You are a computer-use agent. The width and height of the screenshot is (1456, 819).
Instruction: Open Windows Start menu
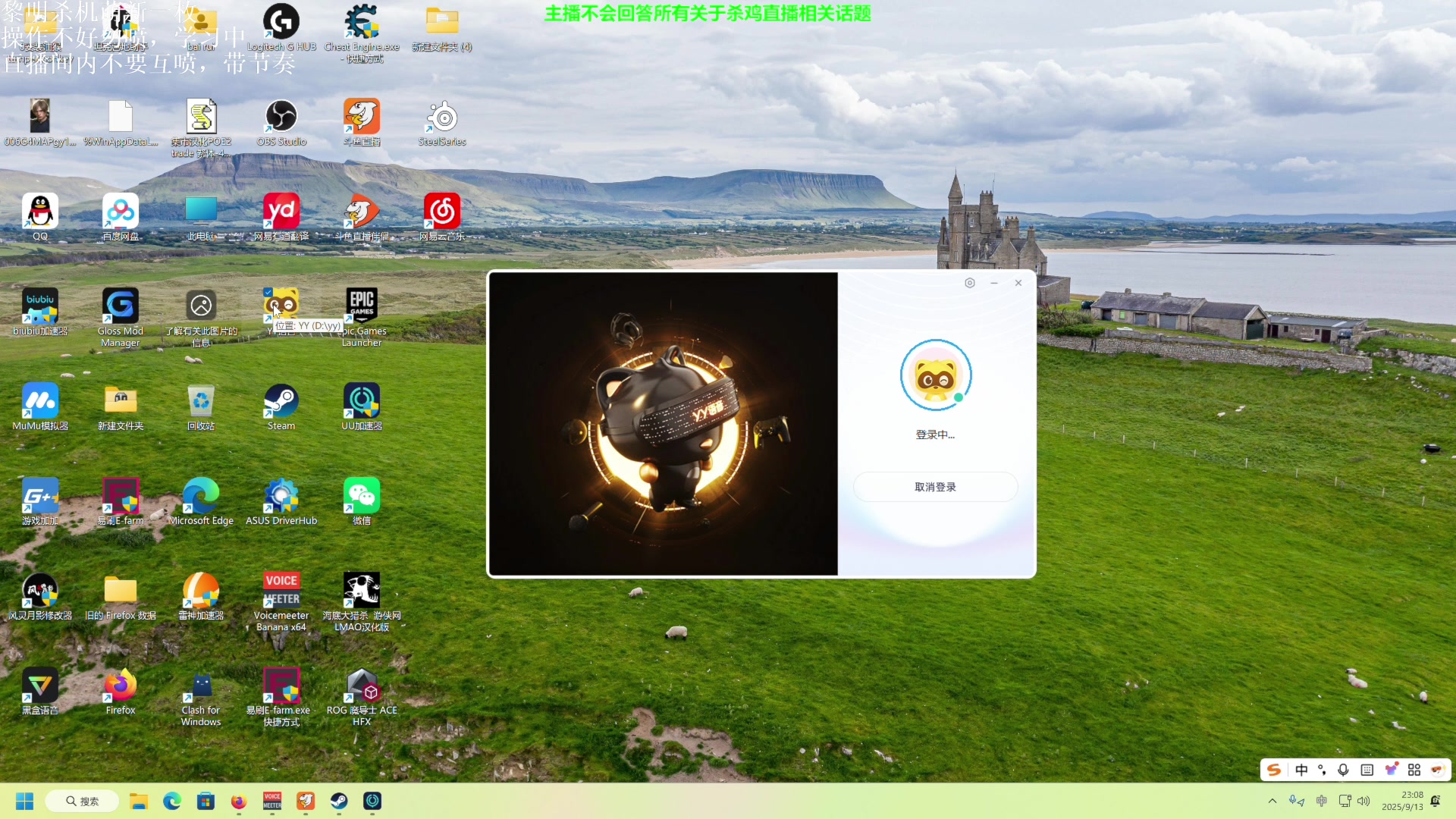pos(24,801)
